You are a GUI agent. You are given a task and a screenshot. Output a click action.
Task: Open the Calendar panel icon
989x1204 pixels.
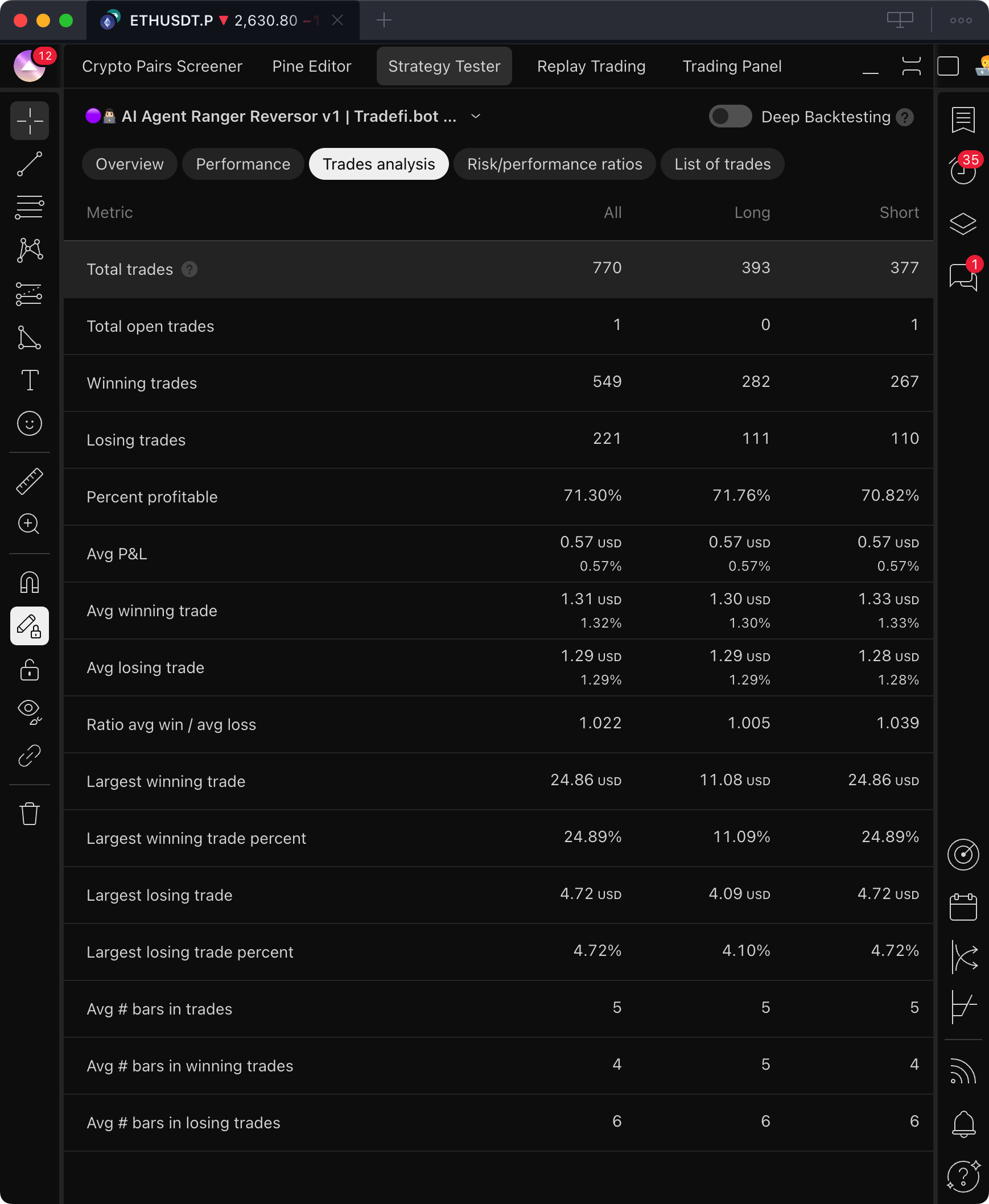click(963, 906)
